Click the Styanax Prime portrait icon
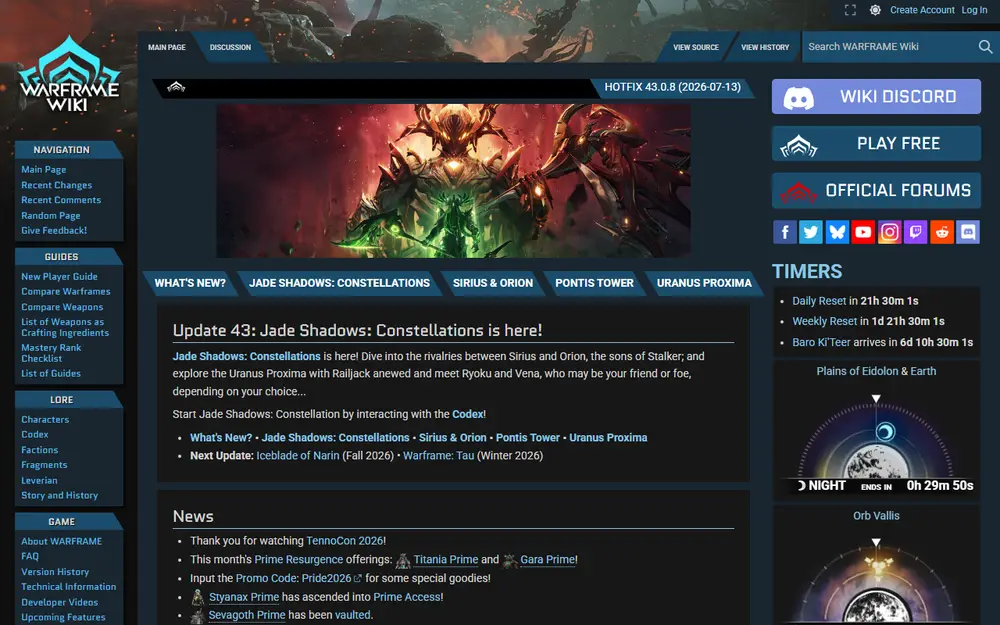1000x625 pixels. tap(198, 598)
